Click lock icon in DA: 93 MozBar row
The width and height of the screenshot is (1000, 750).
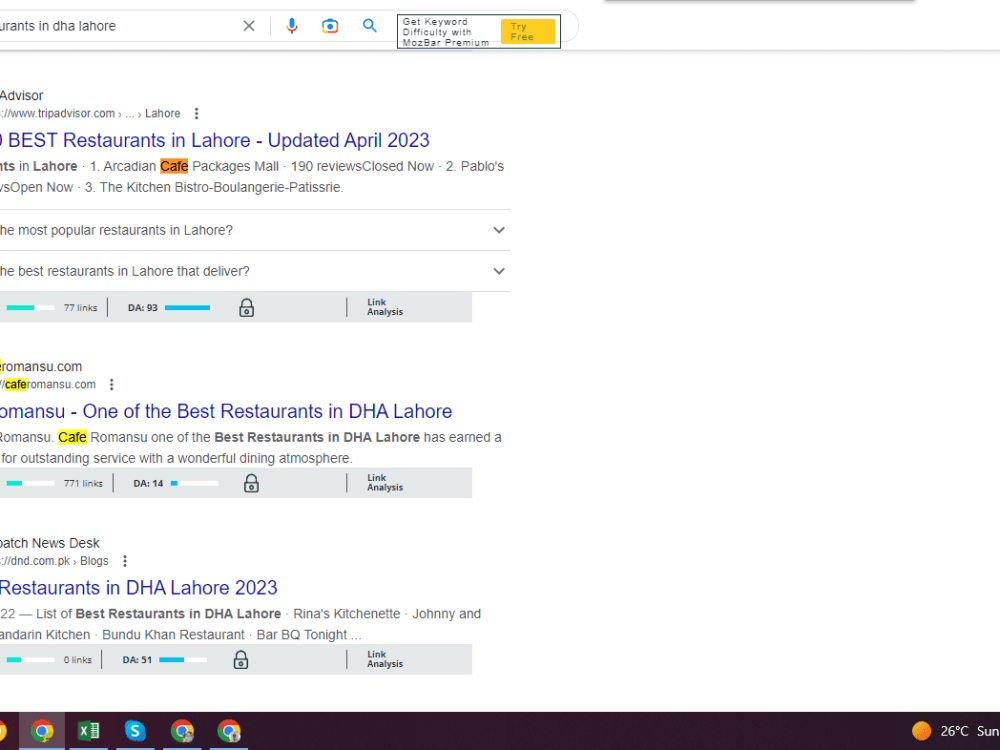click(x=246, y=308)
